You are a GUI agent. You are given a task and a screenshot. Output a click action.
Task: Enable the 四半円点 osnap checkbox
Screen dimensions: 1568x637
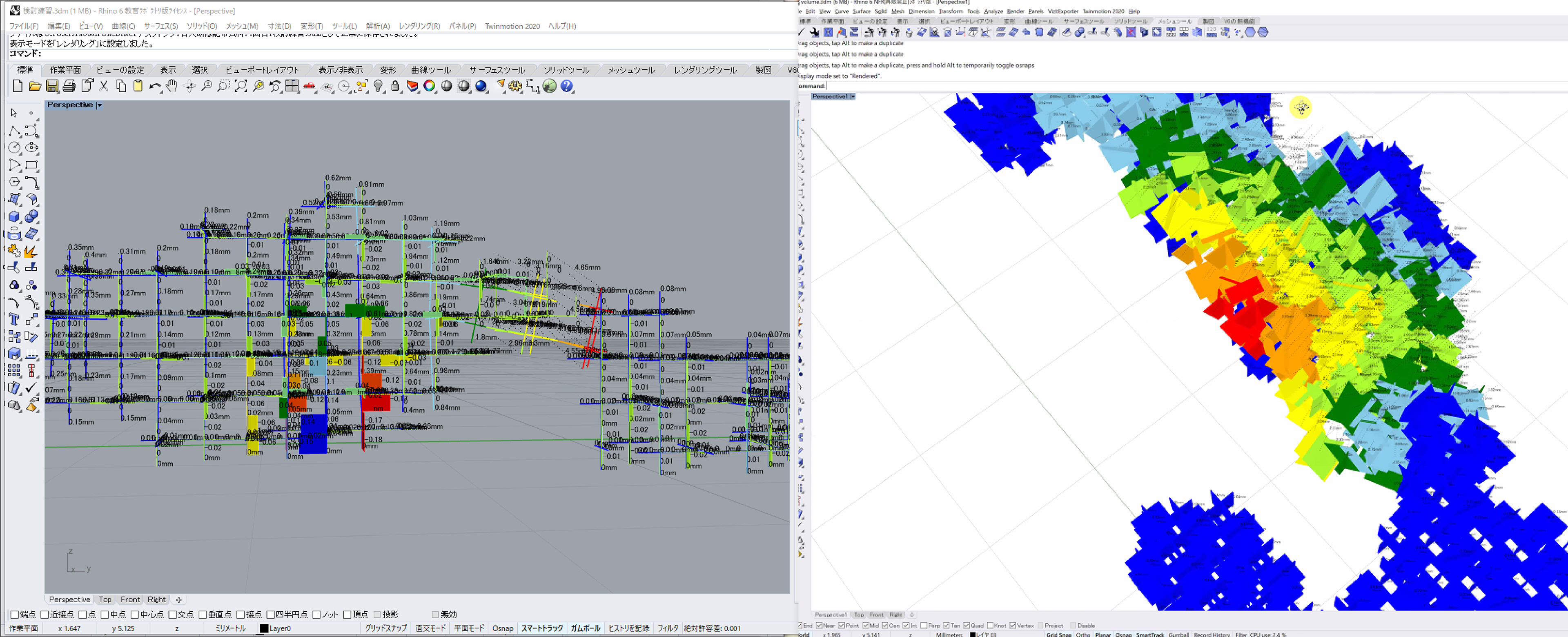click(x=271, y=615)
